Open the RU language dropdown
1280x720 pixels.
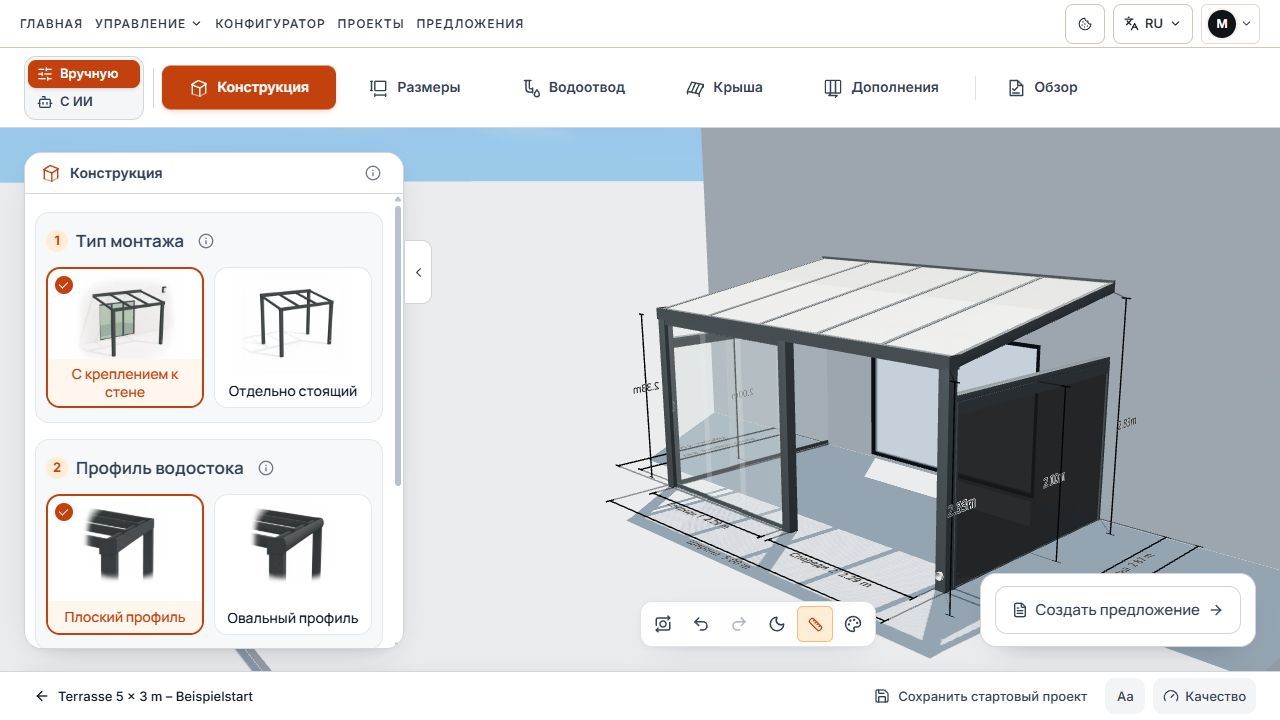(1153, 24)
